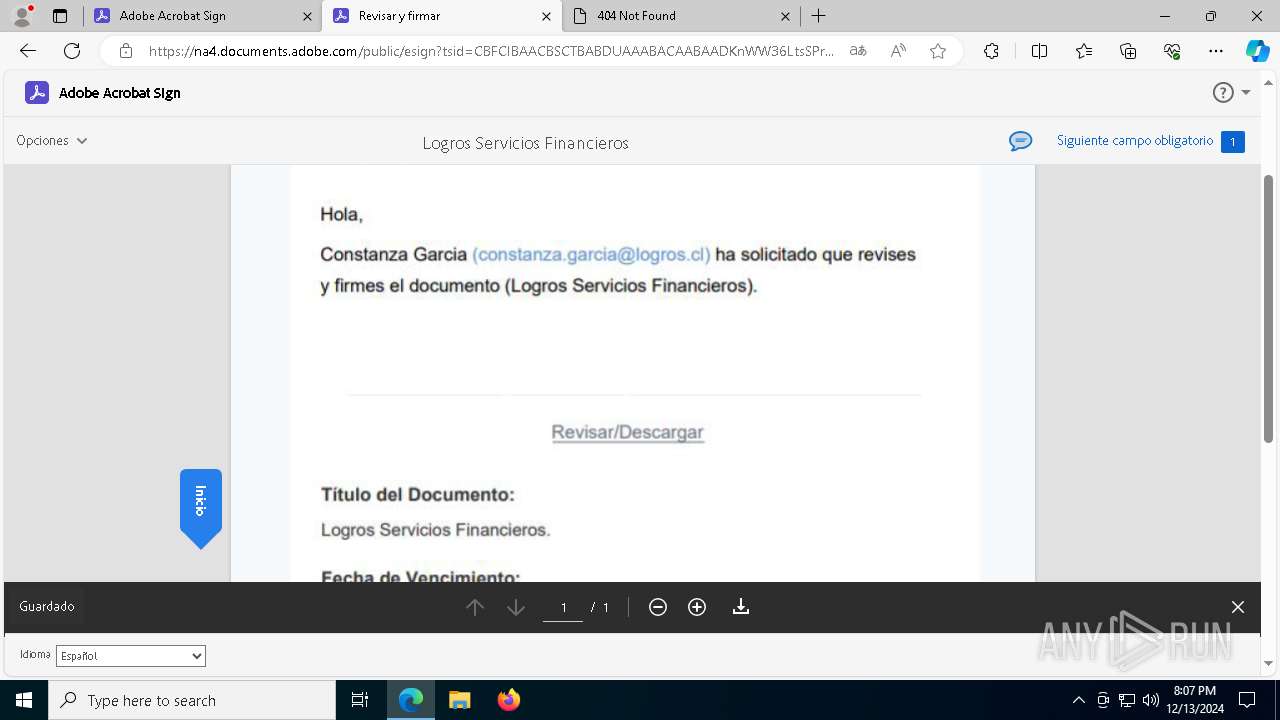The width and height of the screenshot is (1280, 720).
Task: Click the required fields count badge
Action: 1232,142
